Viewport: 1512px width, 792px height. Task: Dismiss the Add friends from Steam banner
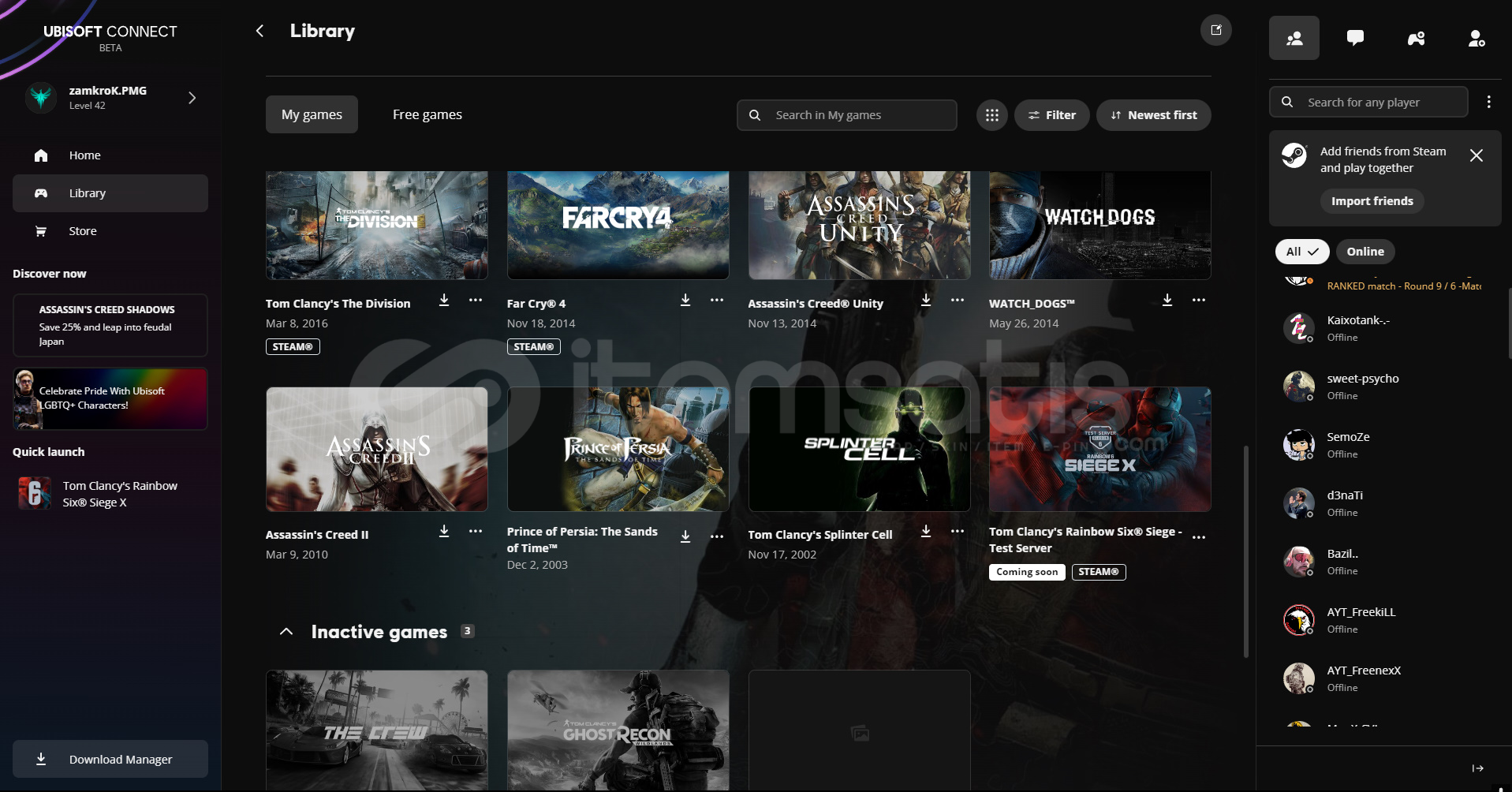[1477, 155]
